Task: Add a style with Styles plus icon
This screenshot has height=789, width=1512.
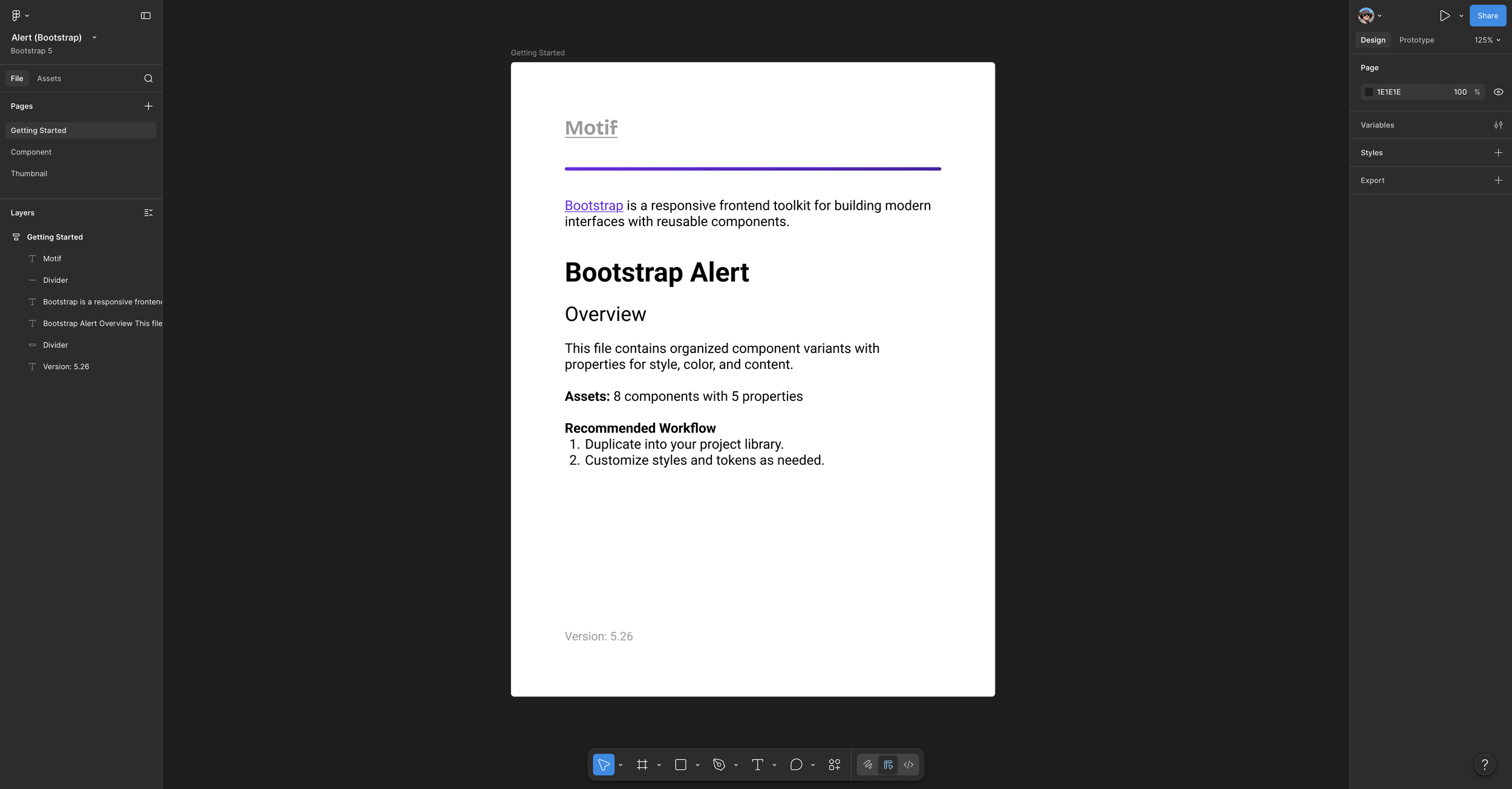Action: tap(1498, 153)
